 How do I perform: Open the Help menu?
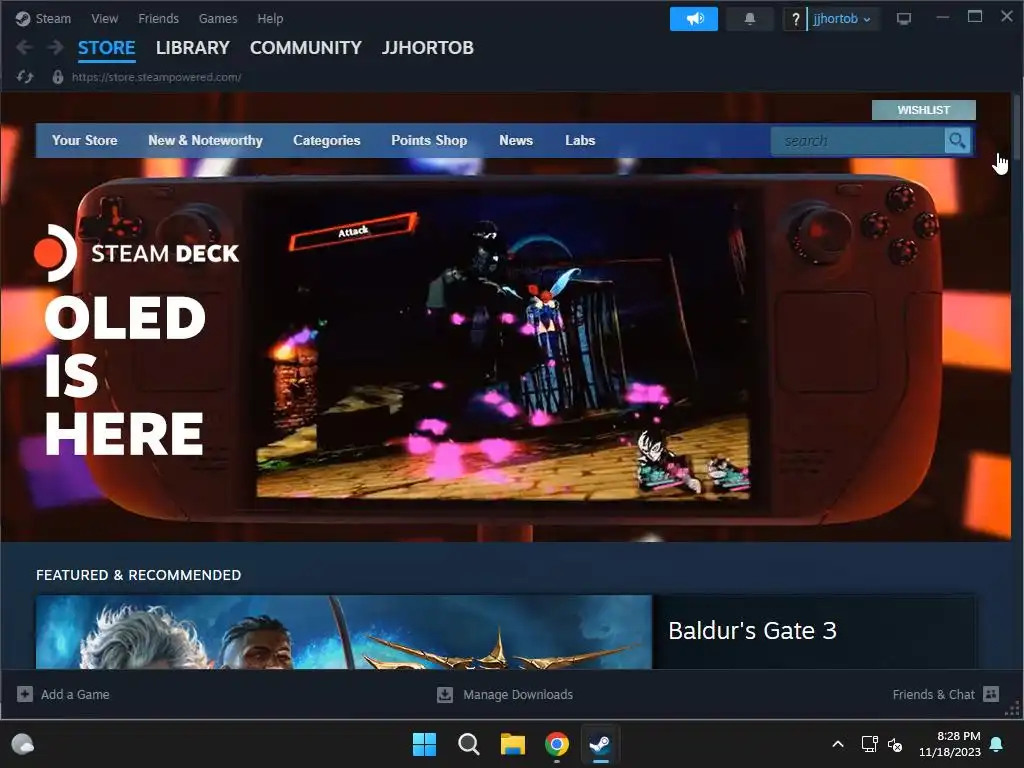(270, 18)
